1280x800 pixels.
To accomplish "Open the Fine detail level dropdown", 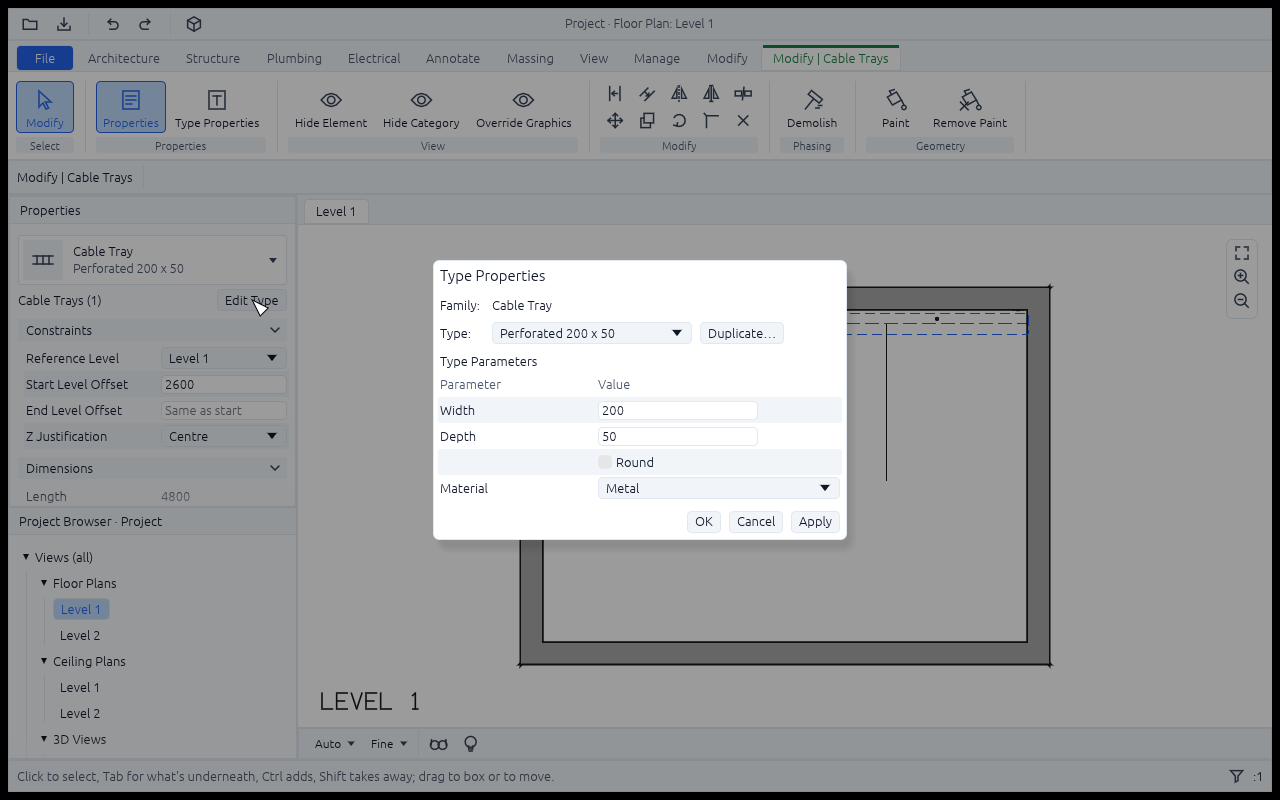I will pyautogui.click(x=389, y=744).
